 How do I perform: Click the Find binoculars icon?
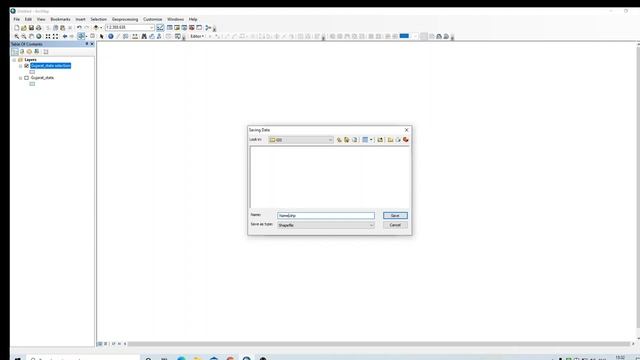(144, 36)
